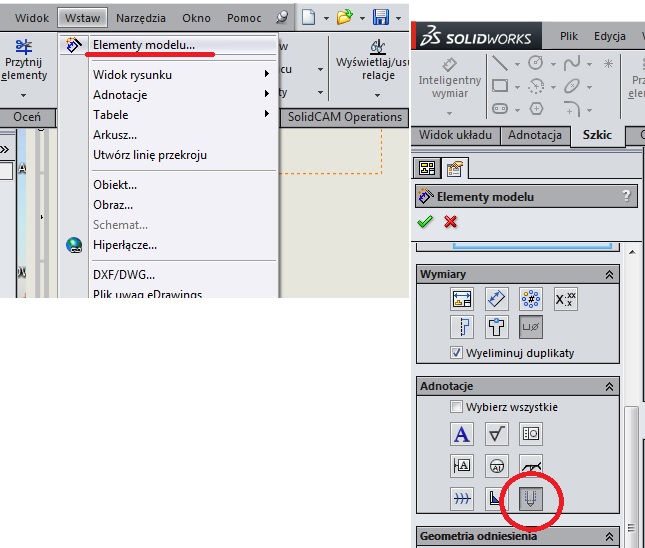The width and height of the screenshot is (645, 548).
Task: Open the Widok menu
Action: click(x=32, y=18)
